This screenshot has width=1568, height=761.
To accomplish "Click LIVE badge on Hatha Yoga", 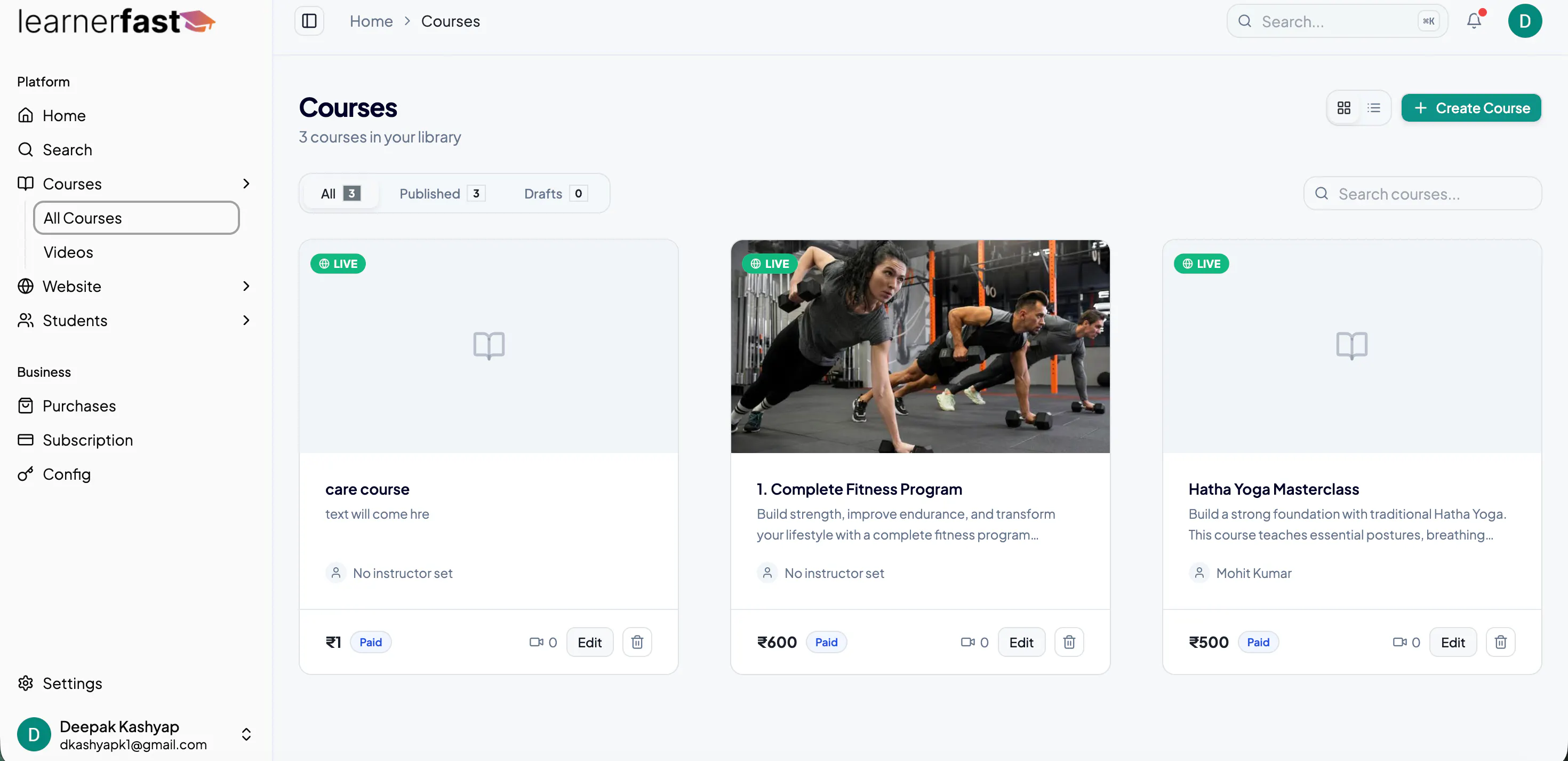I will [x=1201, y=263].
